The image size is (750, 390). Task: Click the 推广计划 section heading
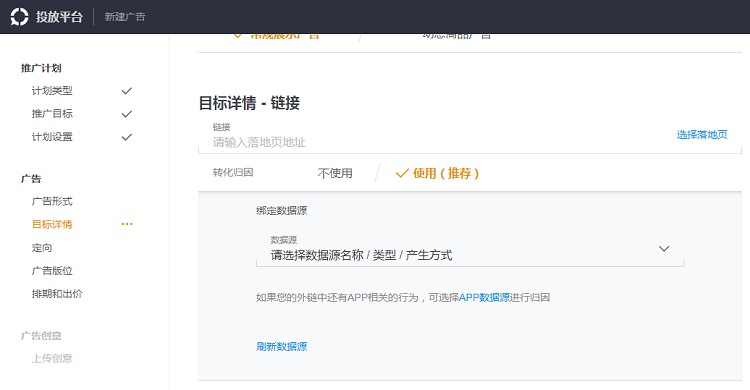coord(41,68)
